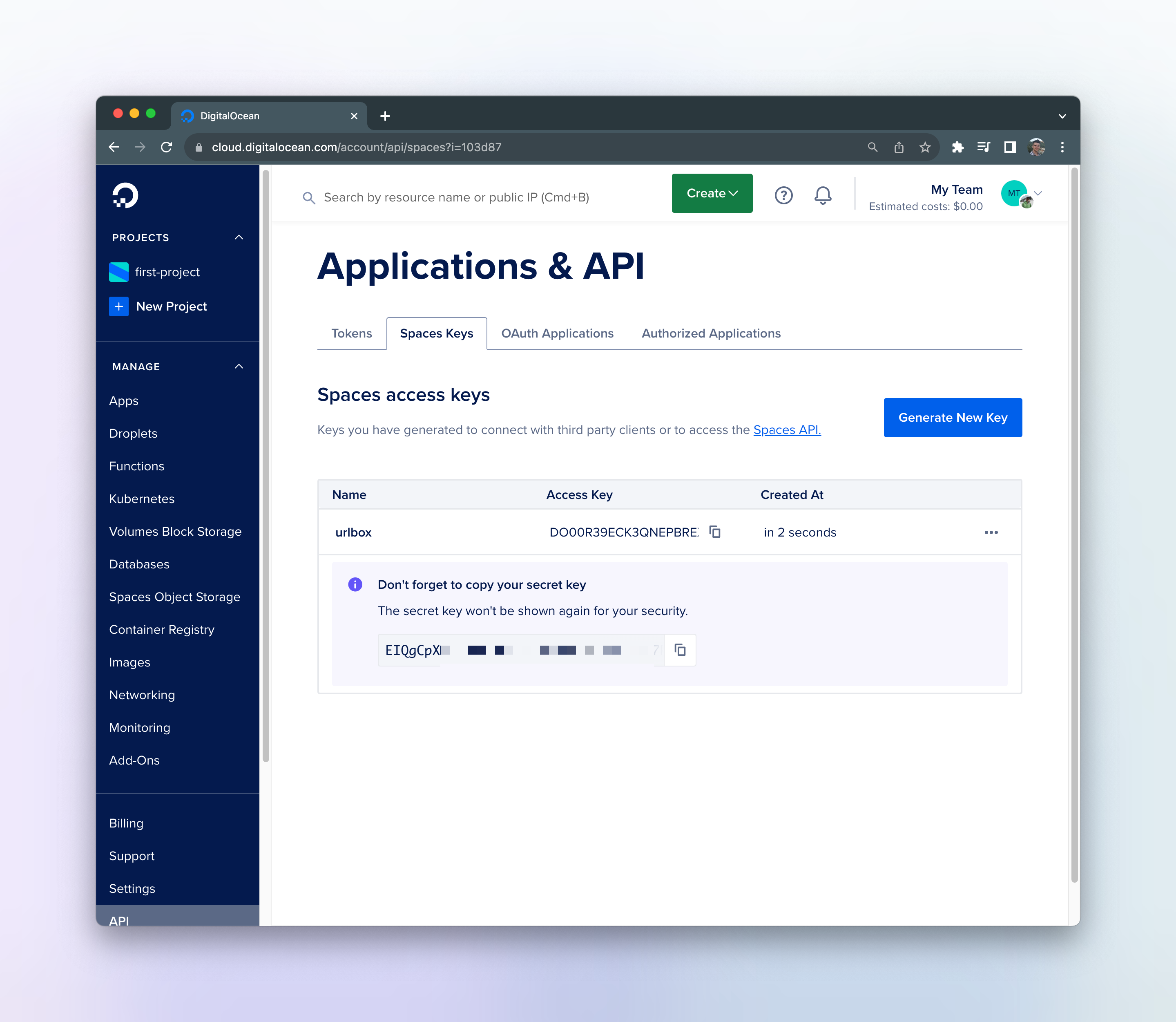Bookmark this page with star icon
1176x1022 pixels.
point(925,147)
